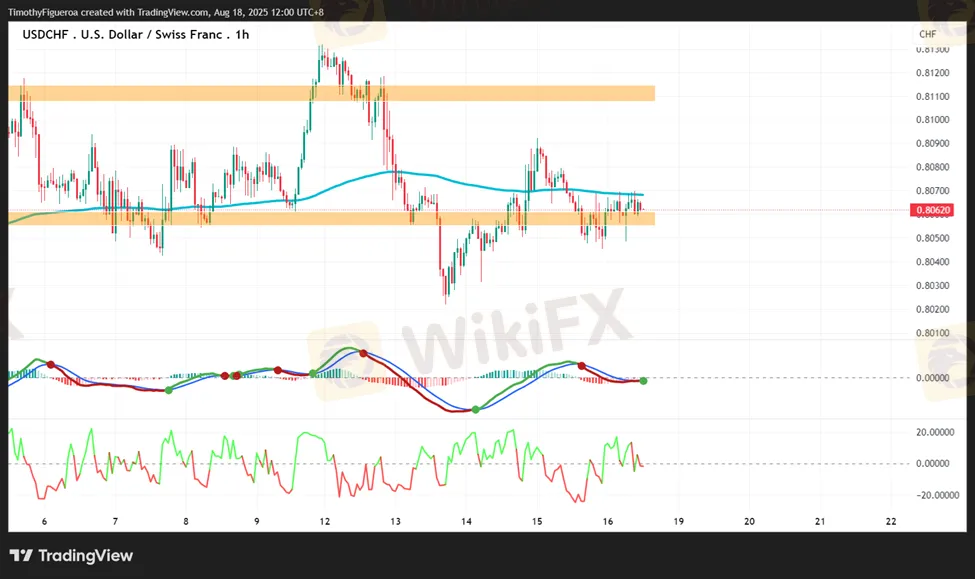Select the lower orange support zone

point(330,217)
